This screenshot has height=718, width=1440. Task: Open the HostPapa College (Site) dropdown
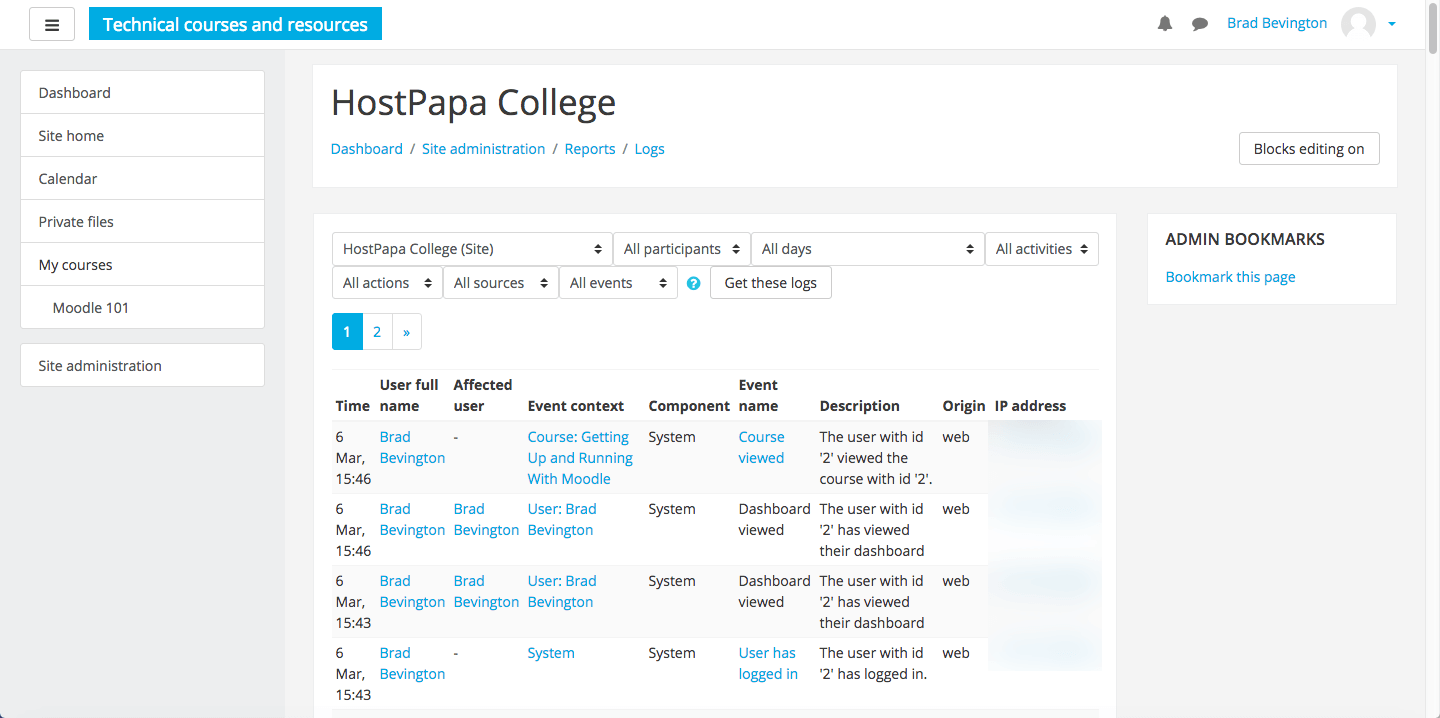click(472, 249)
